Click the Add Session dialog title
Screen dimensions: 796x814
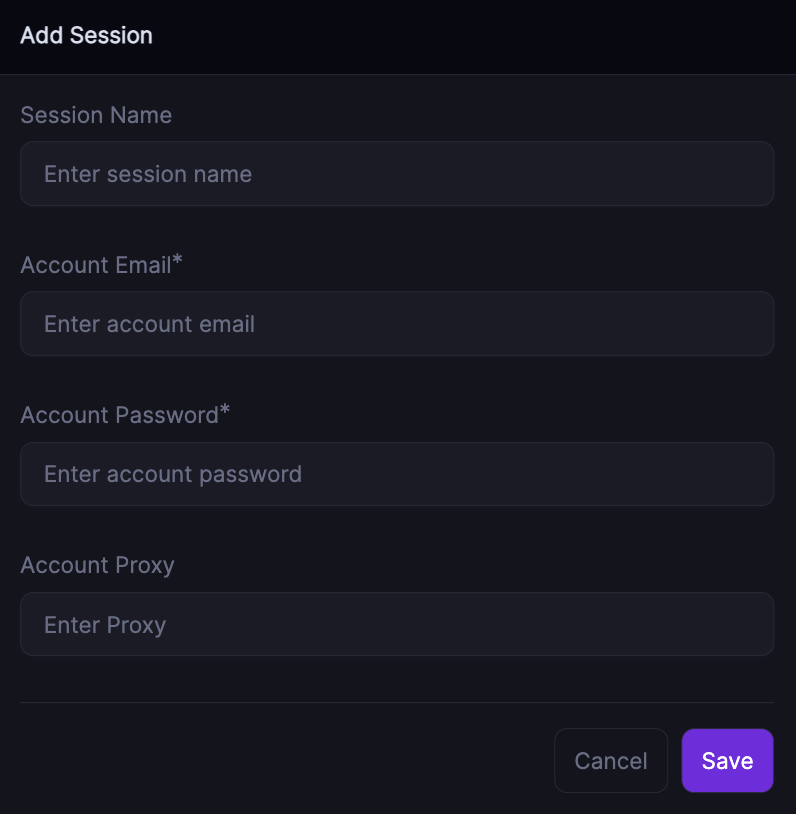click(x=86, y=36)
